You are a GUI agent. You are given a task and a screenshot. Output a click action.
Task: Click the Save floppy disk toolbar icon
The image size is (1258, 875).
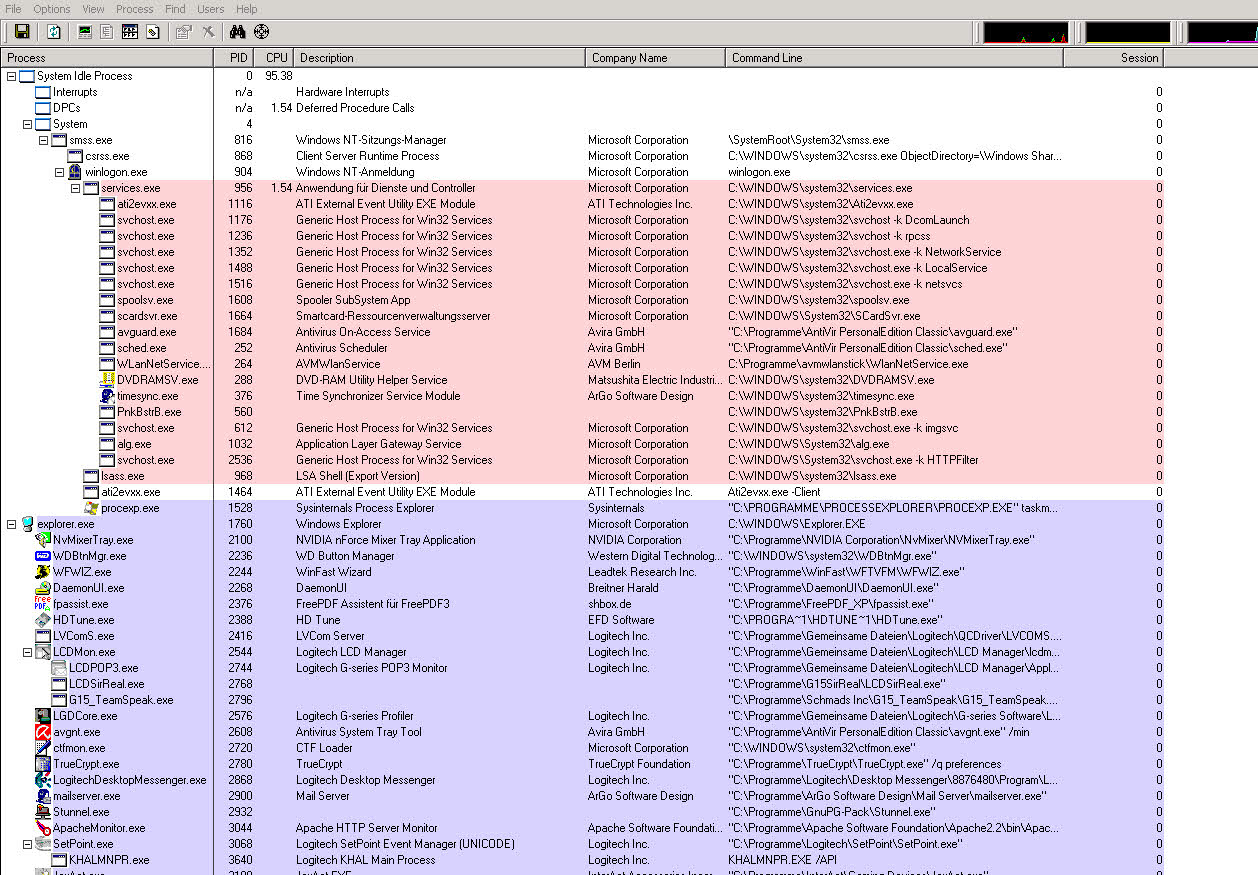point(21,32)
